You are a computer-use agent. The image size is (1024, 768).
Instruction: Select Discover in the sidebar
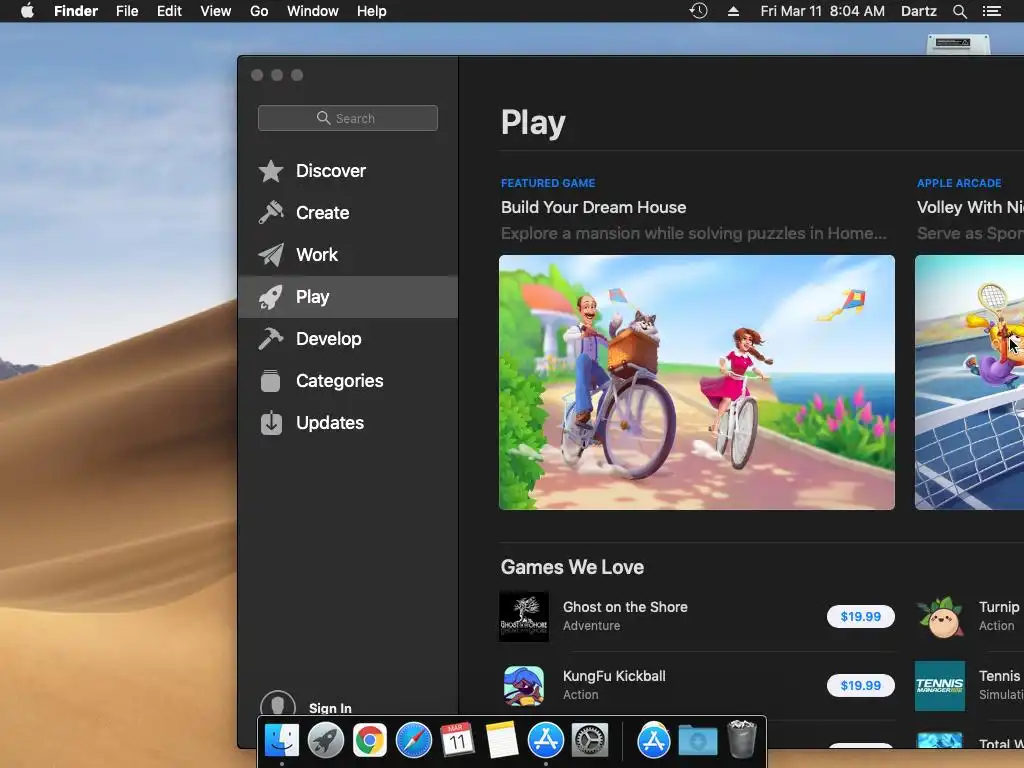coord(348,171)
